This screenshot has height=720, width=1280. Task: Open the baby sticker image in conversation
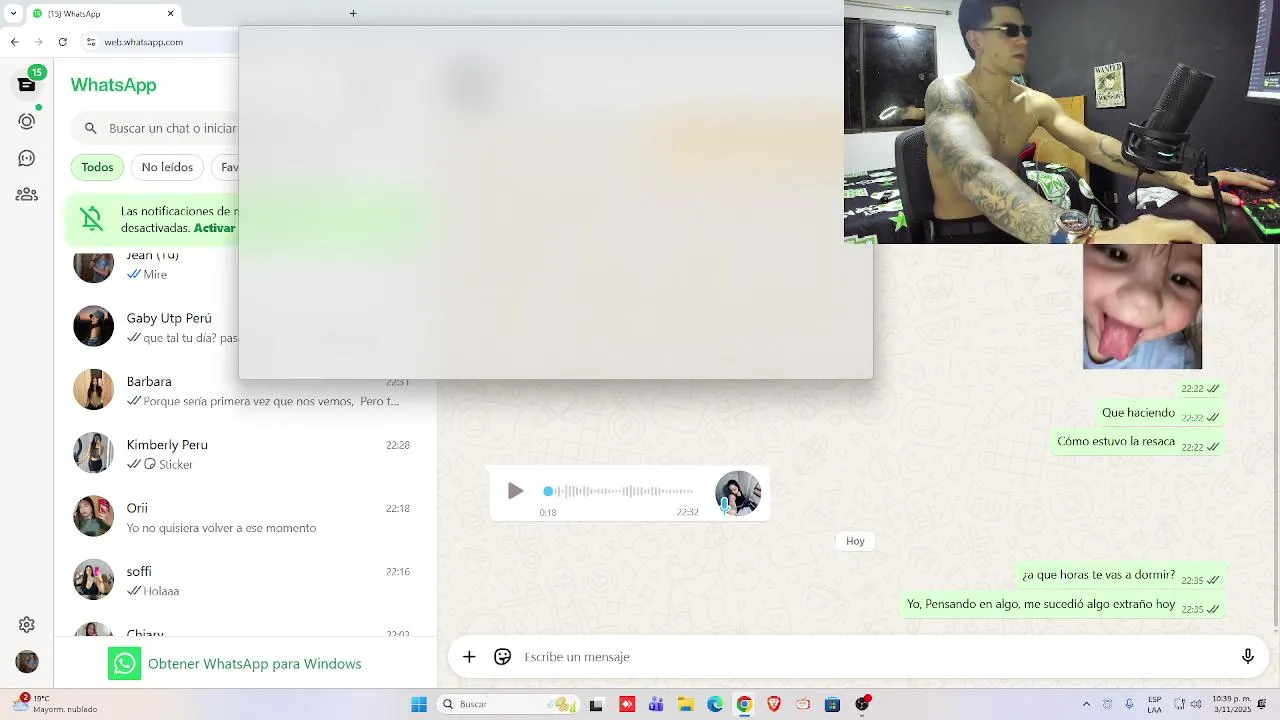click(1142, 307)
